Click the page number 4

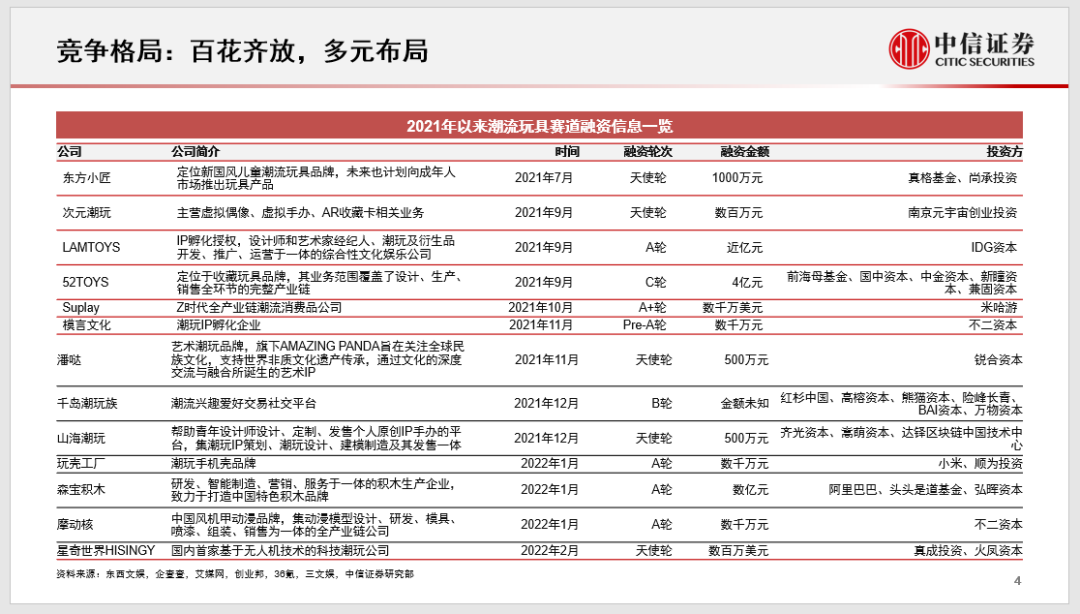1017,581
